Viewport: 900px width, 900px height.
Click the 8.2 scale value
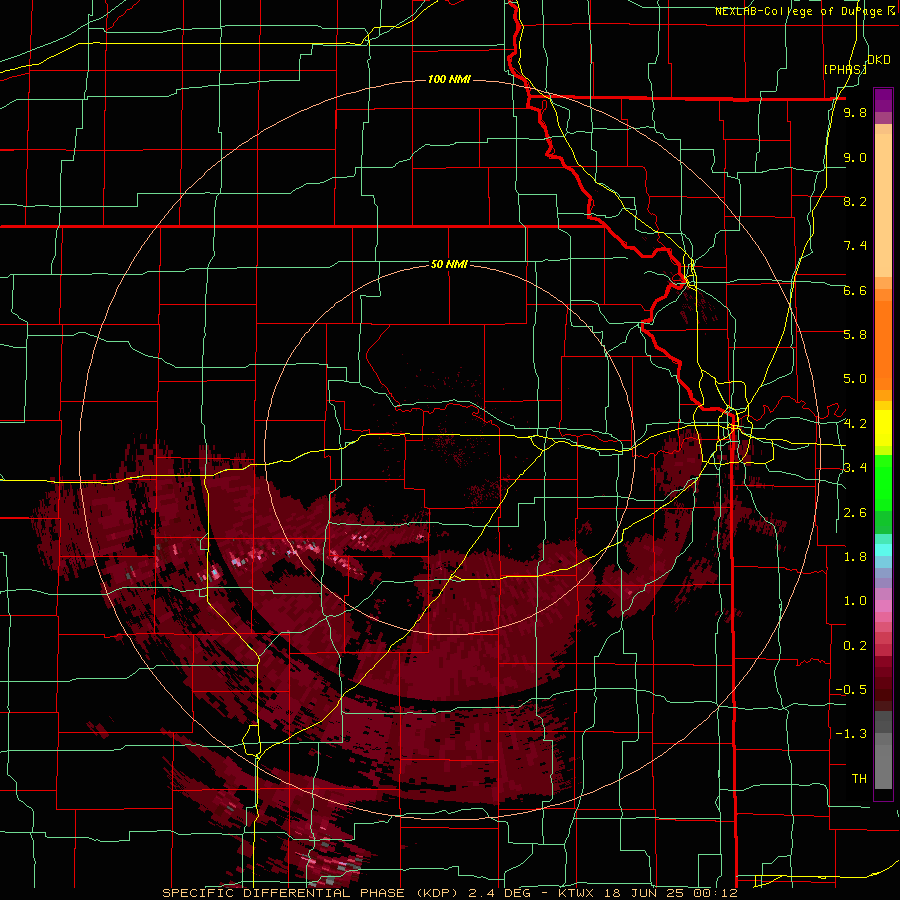[x=855, y=201]
